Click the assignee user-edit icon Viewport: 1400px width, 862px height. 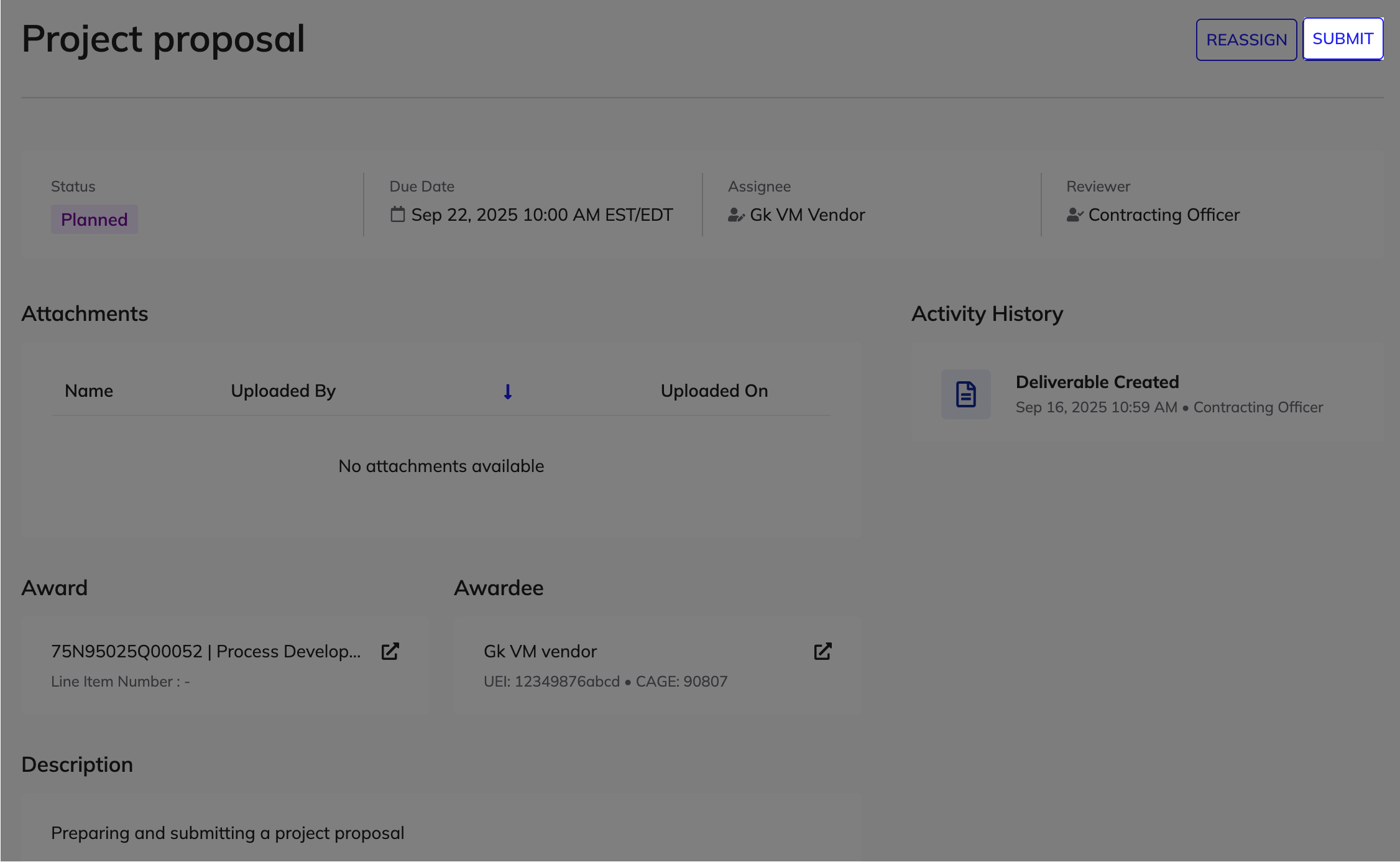(x=736, y=215)
